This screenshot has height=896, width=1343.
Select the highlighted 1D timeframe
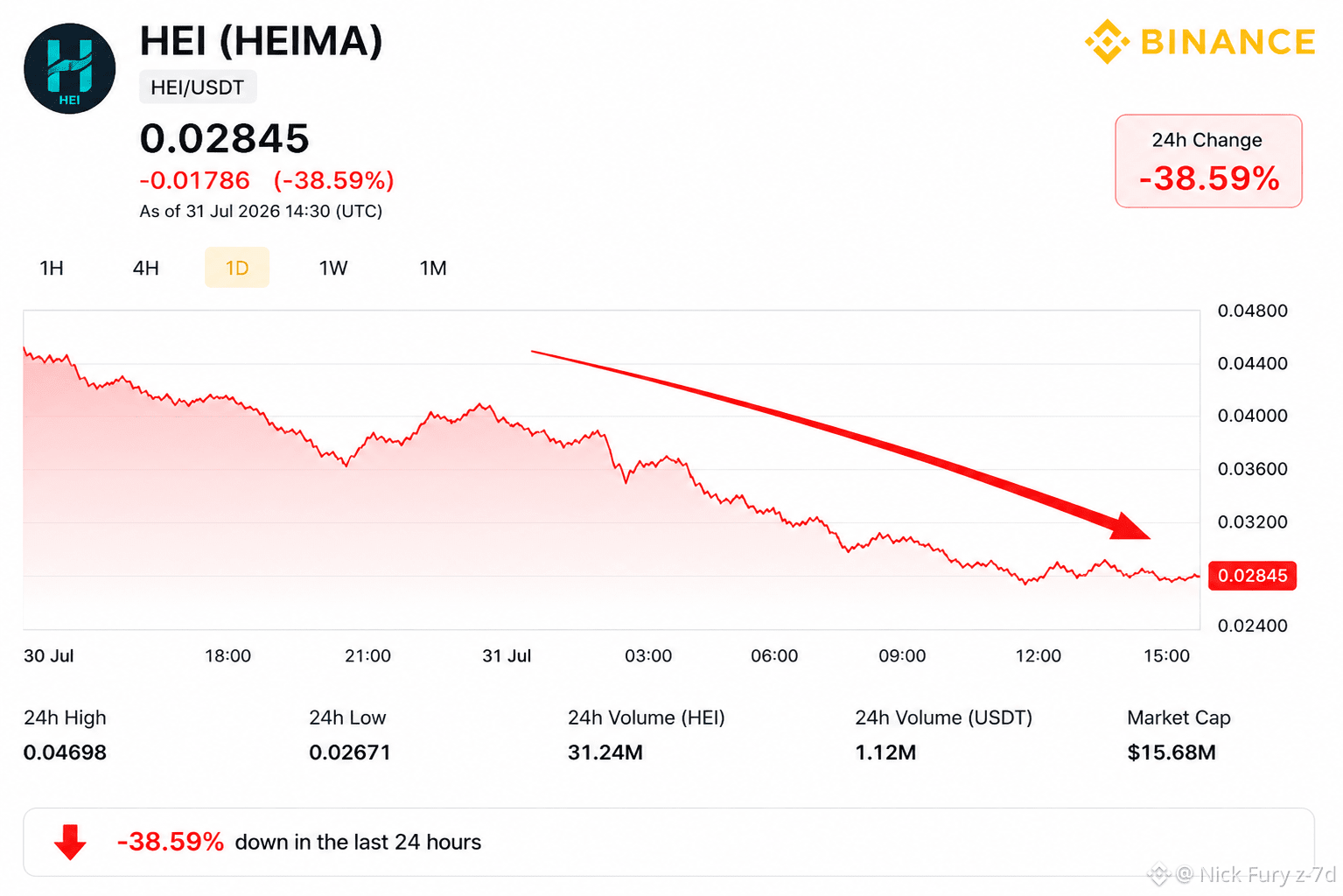(237, 268)
